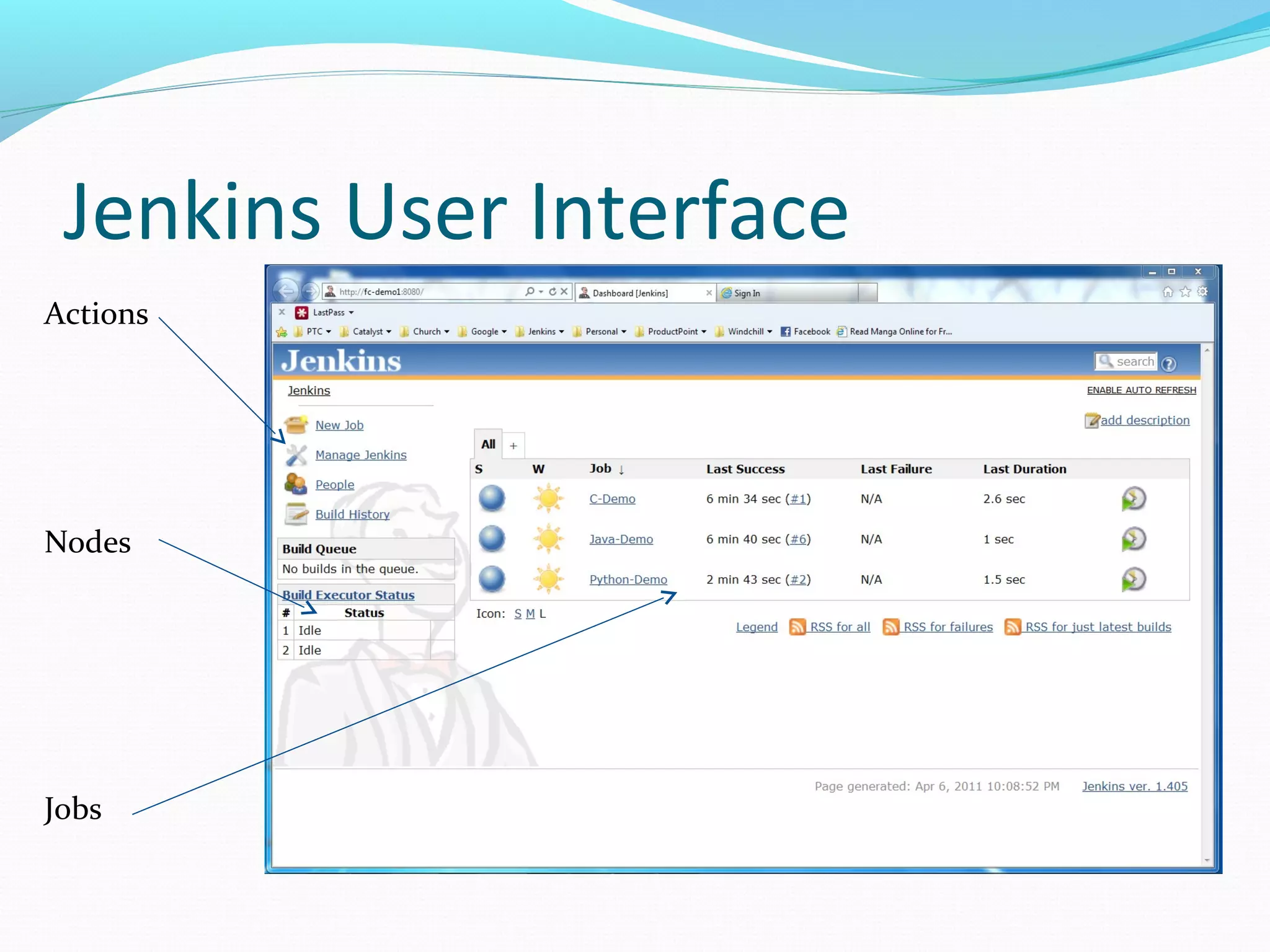This screenshot has width=1270, height=952.
Task: Expand the Church favorites folder
Action: click(x=425, y=332)
